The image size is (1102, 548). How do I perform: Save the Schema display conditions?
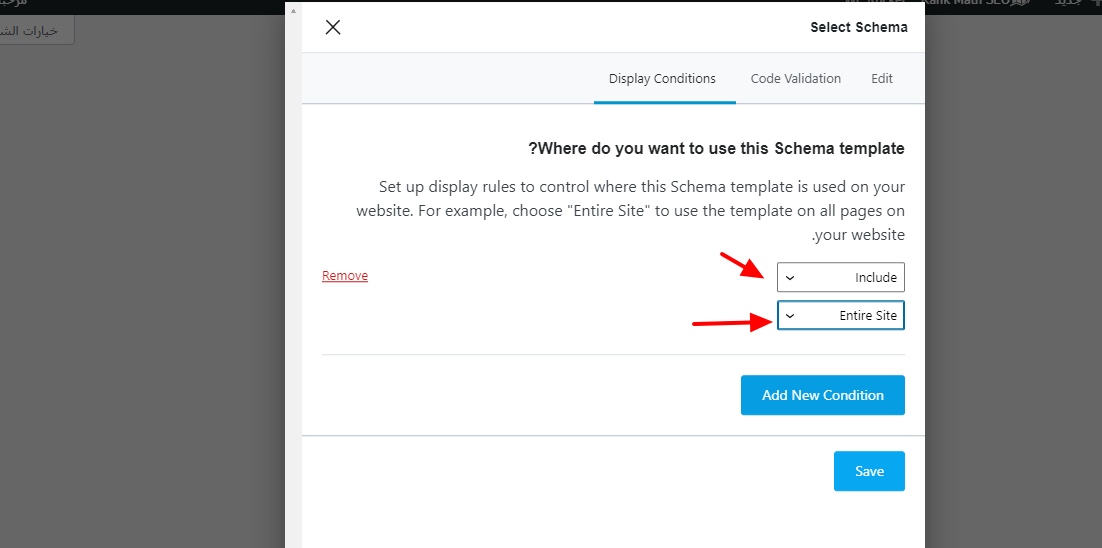[869, 471]
